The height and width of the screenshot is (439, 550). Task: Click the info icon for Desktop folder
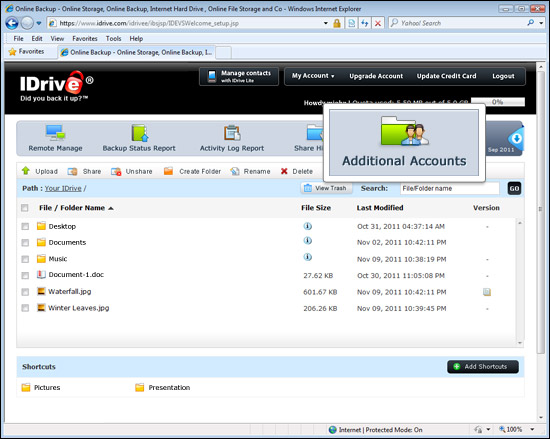tap(308, 226)
